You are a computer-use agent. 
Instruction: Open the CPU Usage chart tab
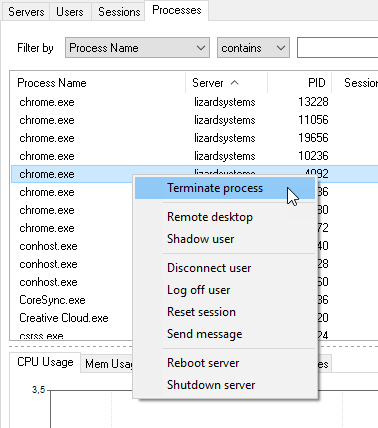(45, 362)
